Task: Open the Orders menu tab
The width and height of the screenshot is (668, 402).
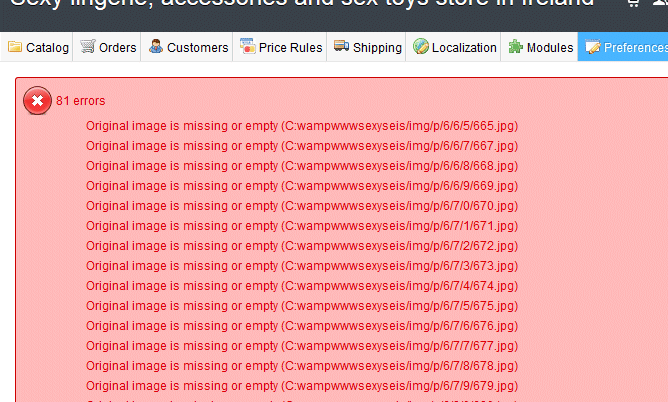Action: [107, 47]
